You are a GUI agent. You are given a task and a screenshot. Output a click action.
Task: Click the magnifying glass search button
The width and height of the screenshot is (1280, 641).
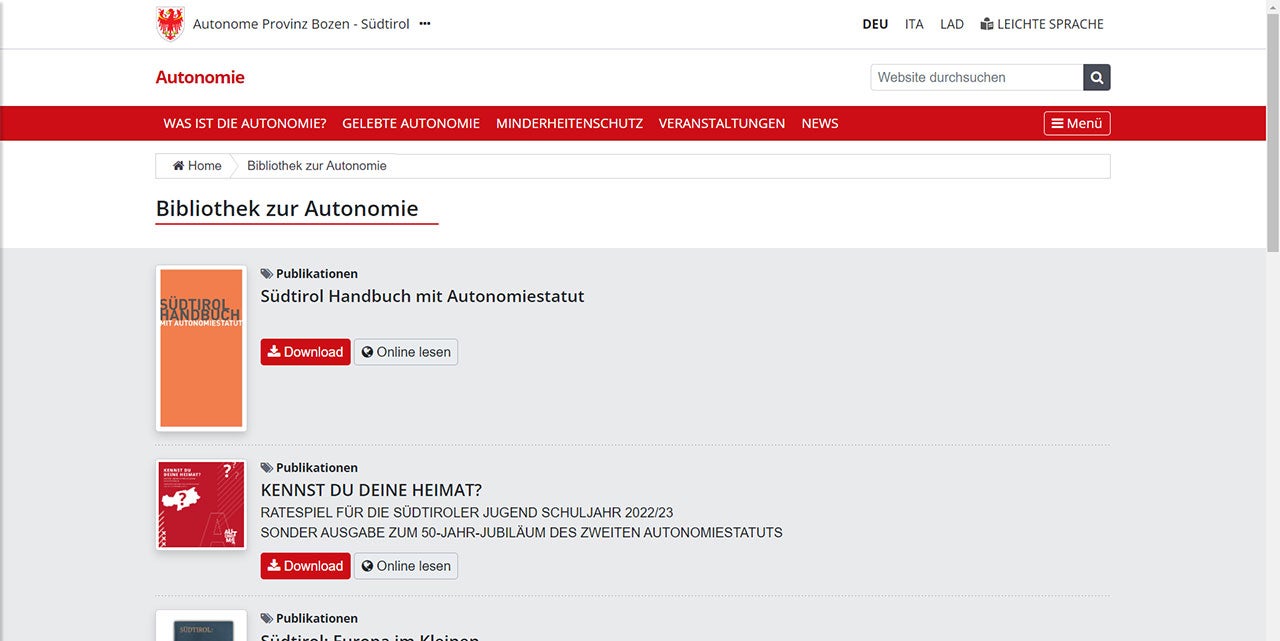click(1097, 77)
